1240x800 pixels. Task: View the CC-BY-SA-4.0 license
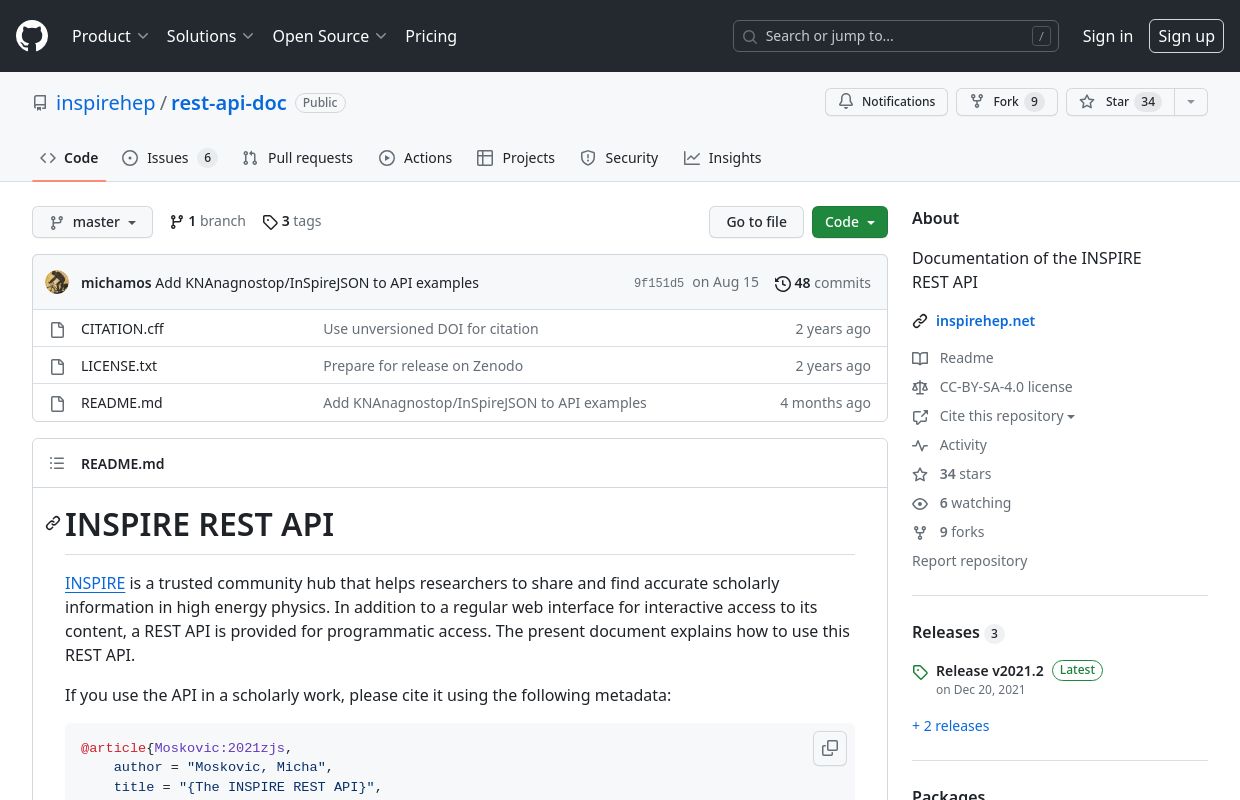[x=992, y=387]
